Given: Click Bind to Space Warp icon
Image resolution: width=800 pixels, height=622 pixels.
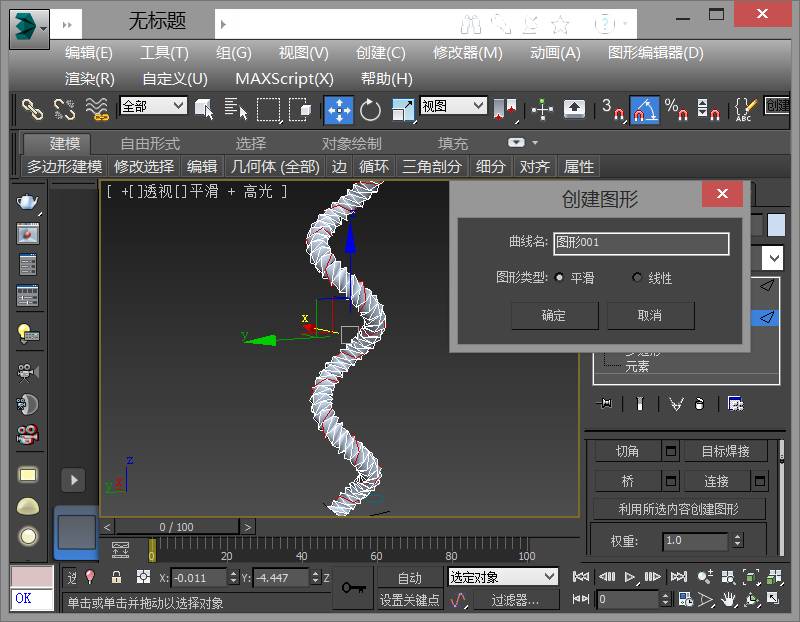Looking at the screenshot, I should (x=97, y=109).
